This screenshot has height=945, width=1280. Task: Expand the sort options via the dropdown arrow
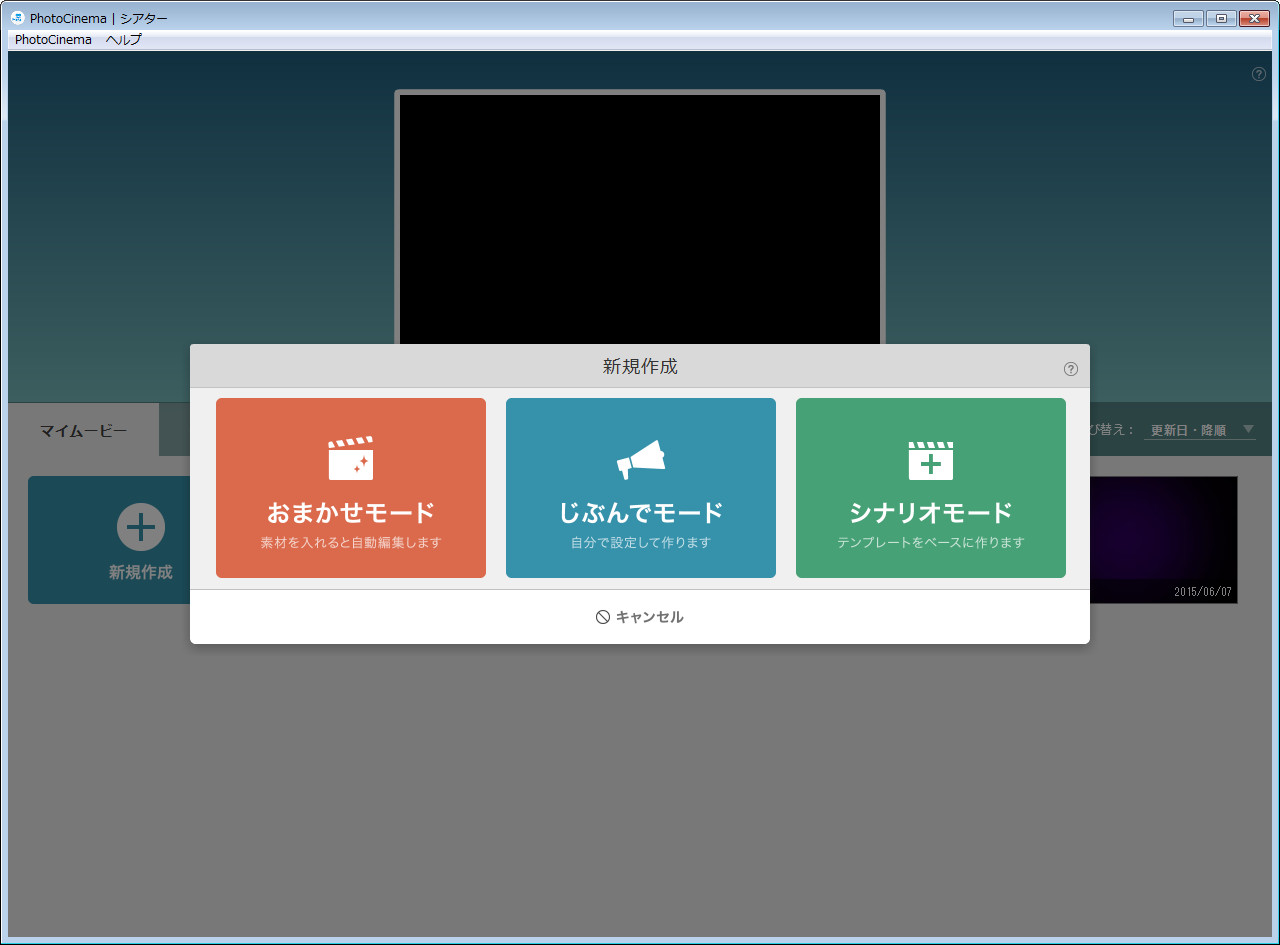pyautogui.click(x=1247, y=430)
